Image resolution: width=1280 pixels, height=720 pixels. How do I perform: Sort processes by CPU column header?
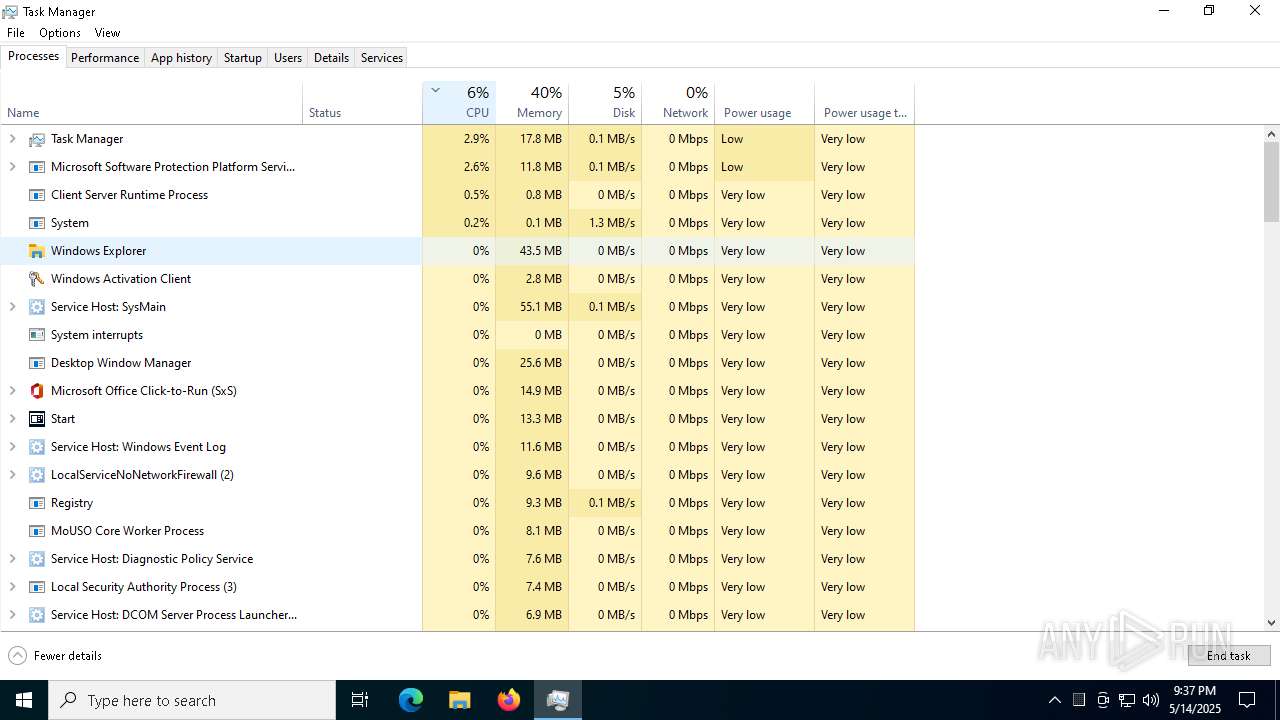tap(459, 103)
